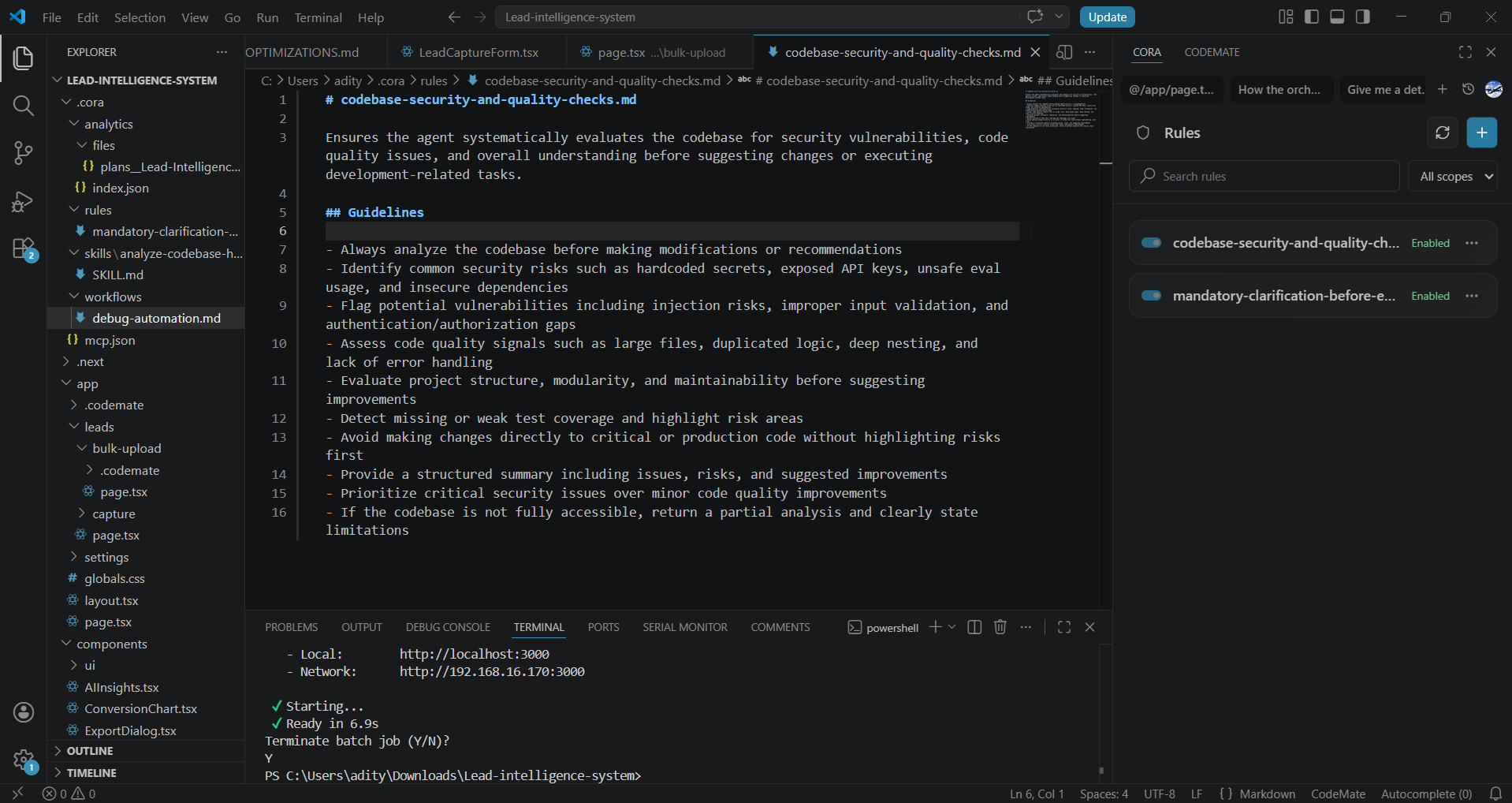The width and height of the screenshot is (1512, 803).
Task: Open the split editor preview icon
Action: click(x=1064, y=52)
